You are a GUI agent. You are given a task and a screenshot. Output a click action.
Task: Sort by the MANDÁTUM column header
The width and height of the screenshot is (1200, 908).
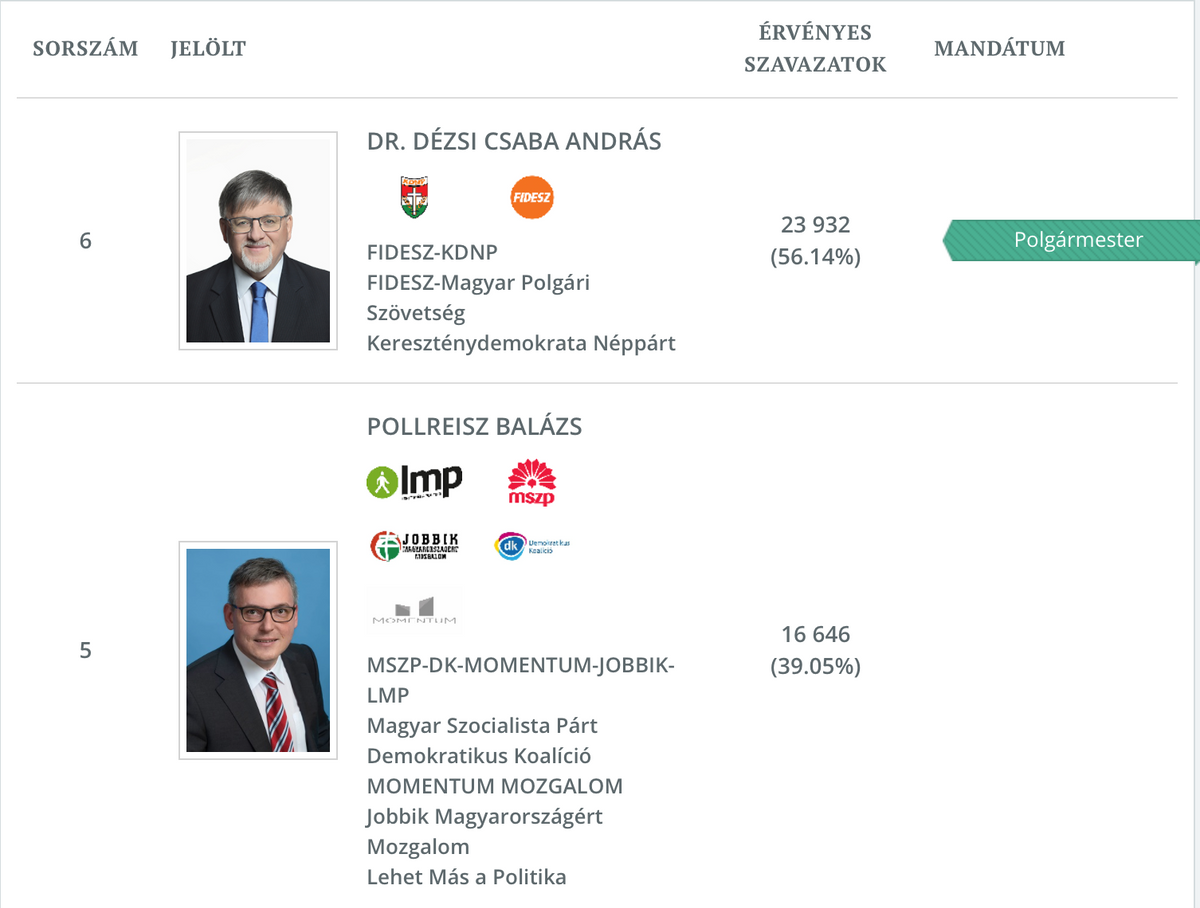click(x=1000, y=48)
